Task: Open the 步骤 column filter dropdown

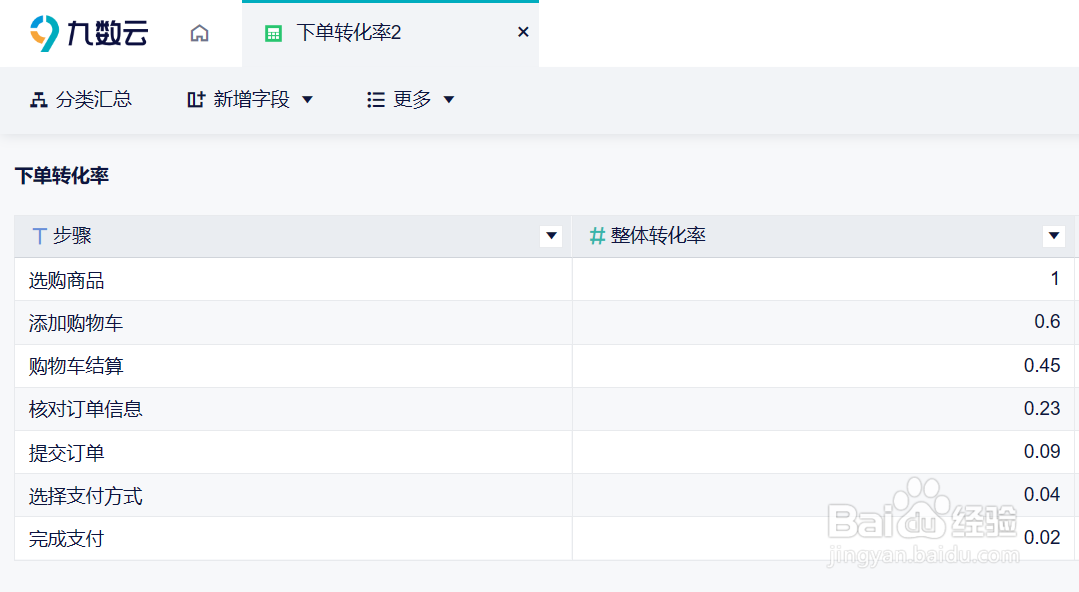Action: click(551, 236)
